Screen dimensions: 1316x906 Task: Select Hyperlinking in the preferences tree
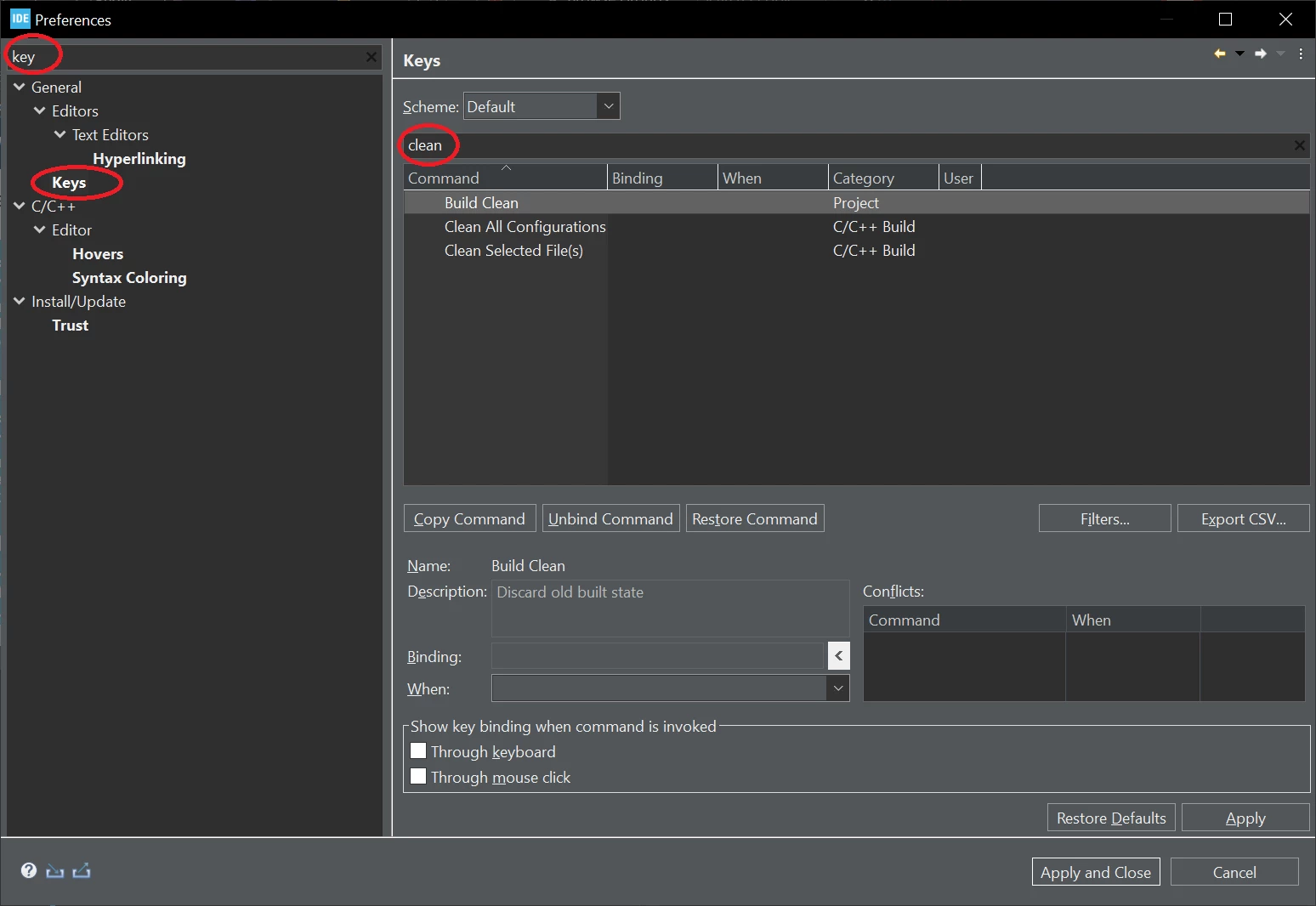[139, 159]
